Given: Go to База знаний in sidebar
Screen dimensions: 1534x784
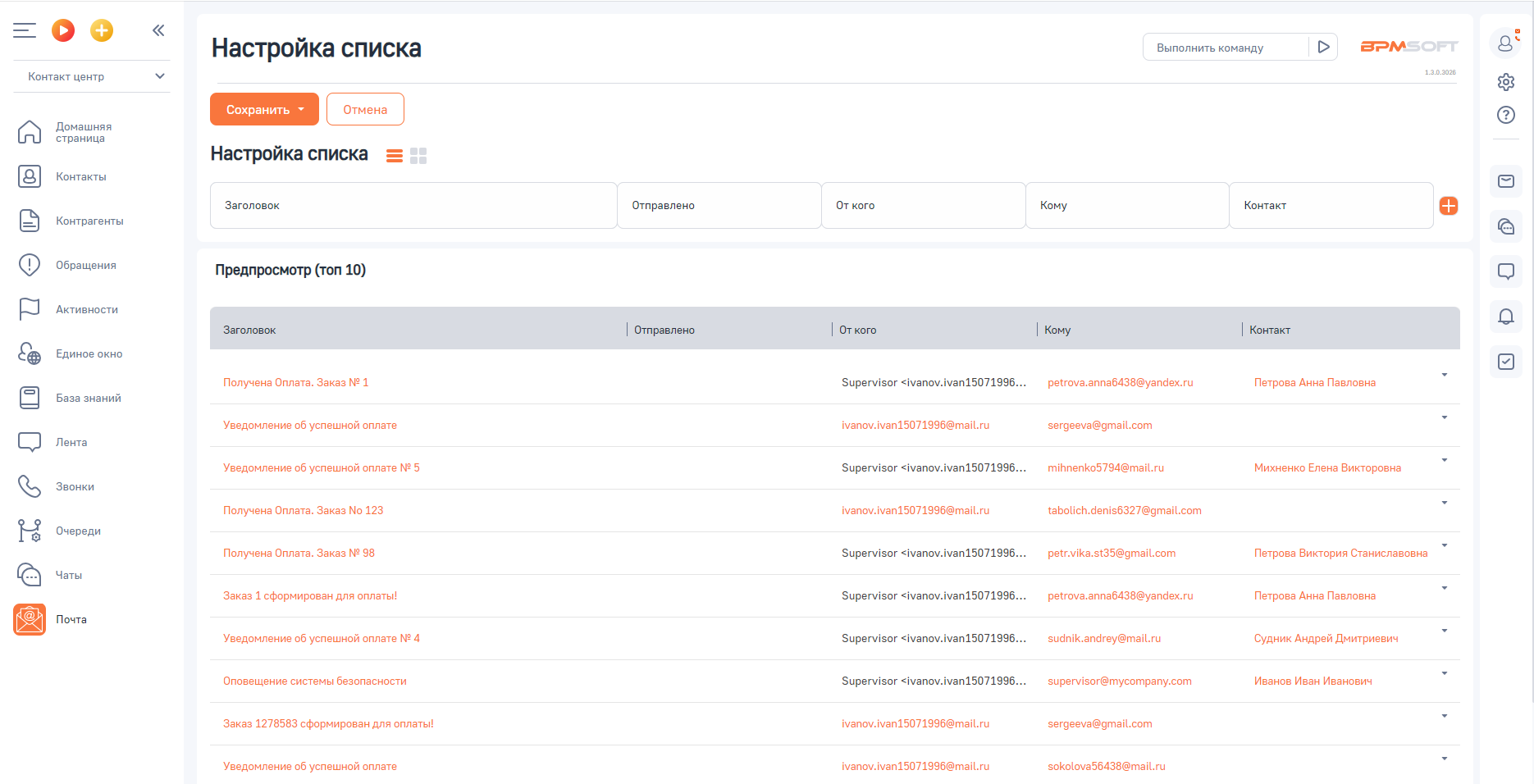Looking at the screenshot, I should (88, 398).
